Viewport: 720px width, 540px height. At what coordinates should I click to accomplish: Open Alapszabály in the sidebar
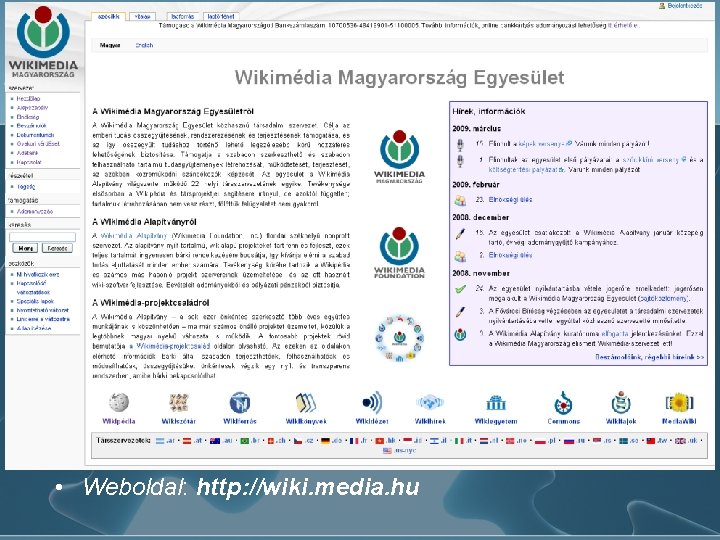pos(32,108)
